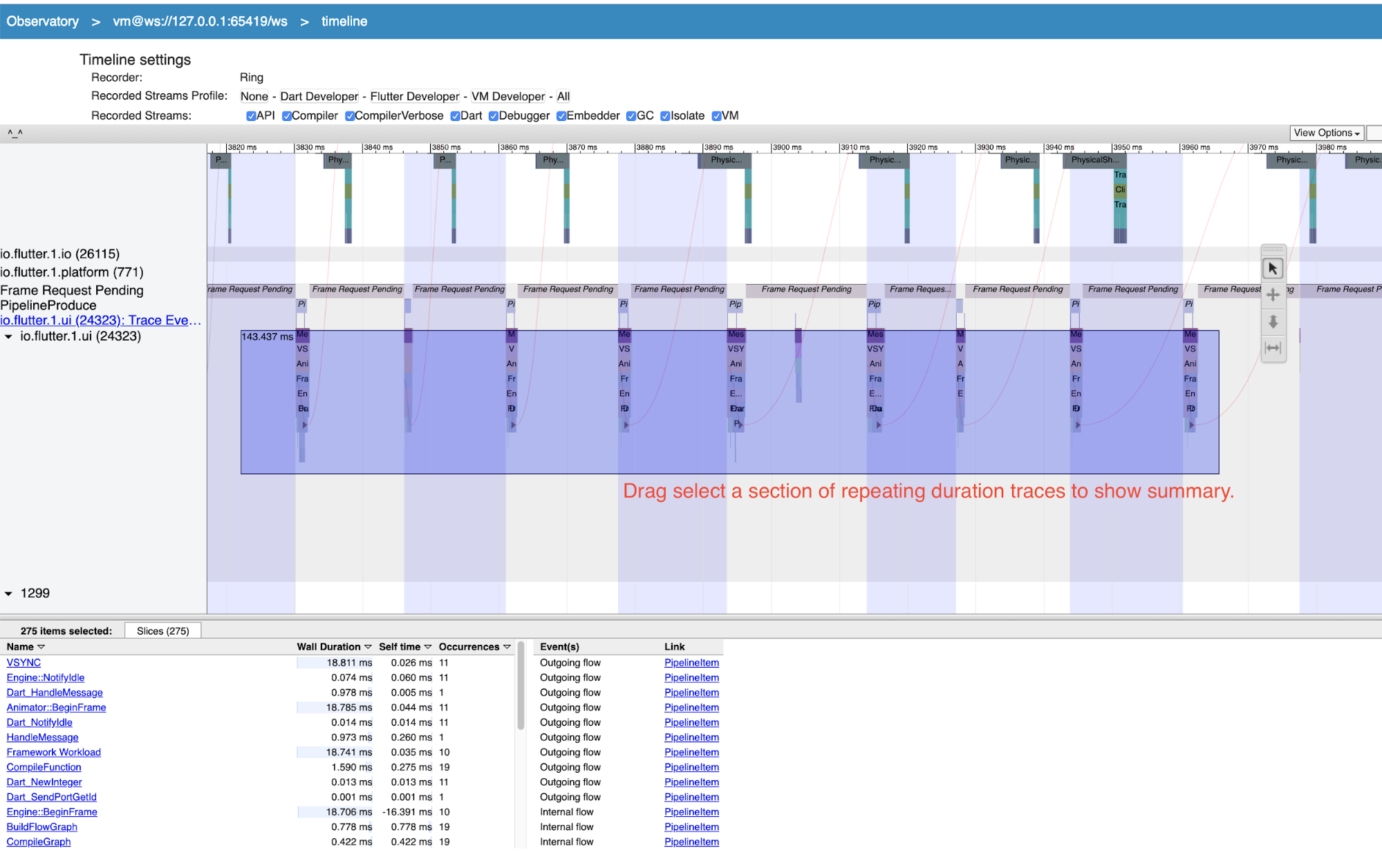
Task: Toggle the API stream checkbox
Action: coord(251,116)
